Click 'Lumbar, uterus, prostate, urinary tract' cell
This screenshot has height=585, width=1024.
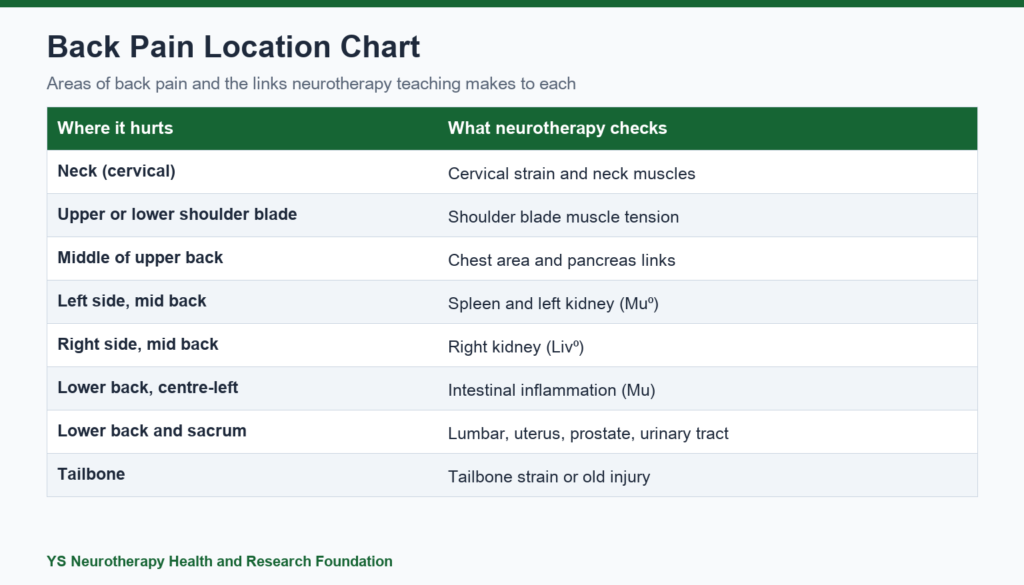(x=588, y=434)
